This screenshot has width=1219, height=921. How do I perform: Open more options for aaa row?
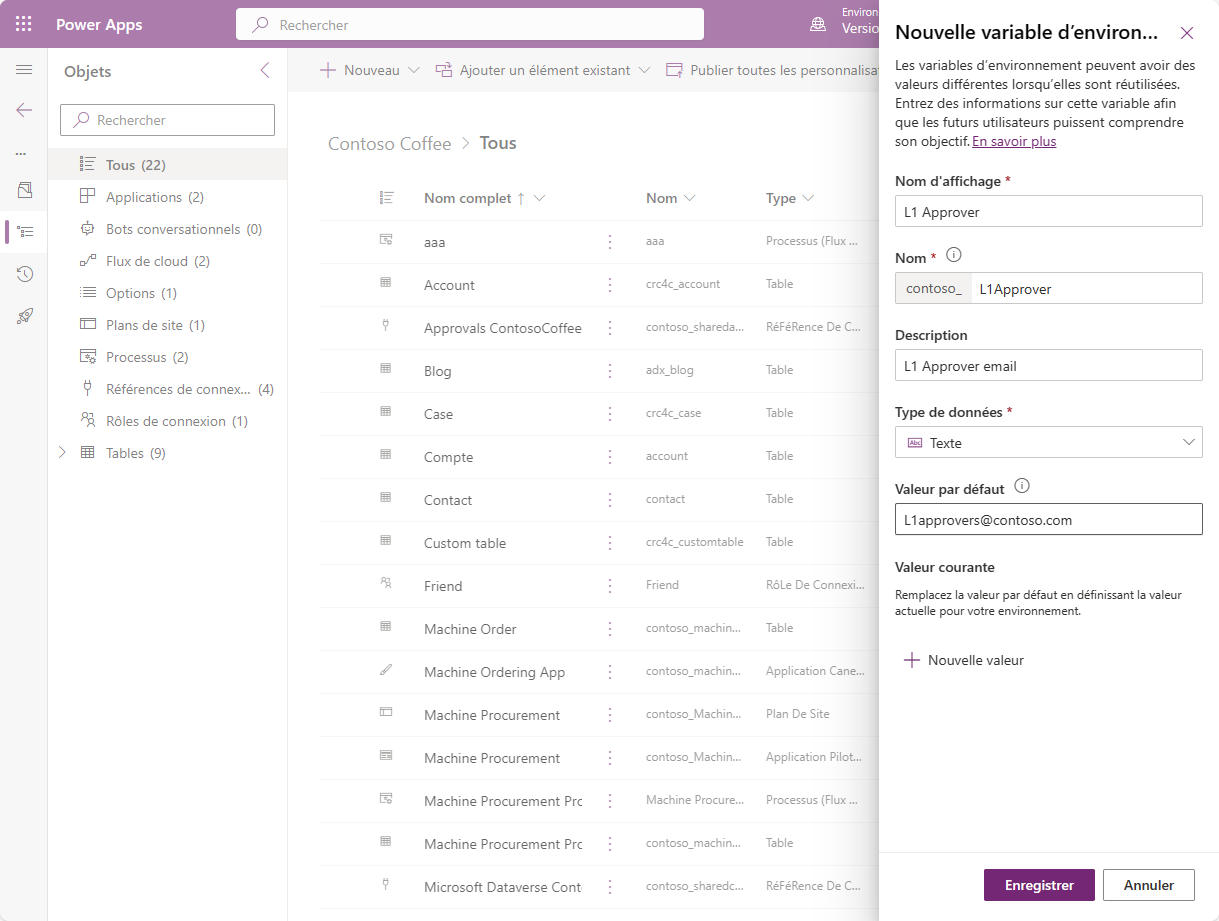(610, 242)
